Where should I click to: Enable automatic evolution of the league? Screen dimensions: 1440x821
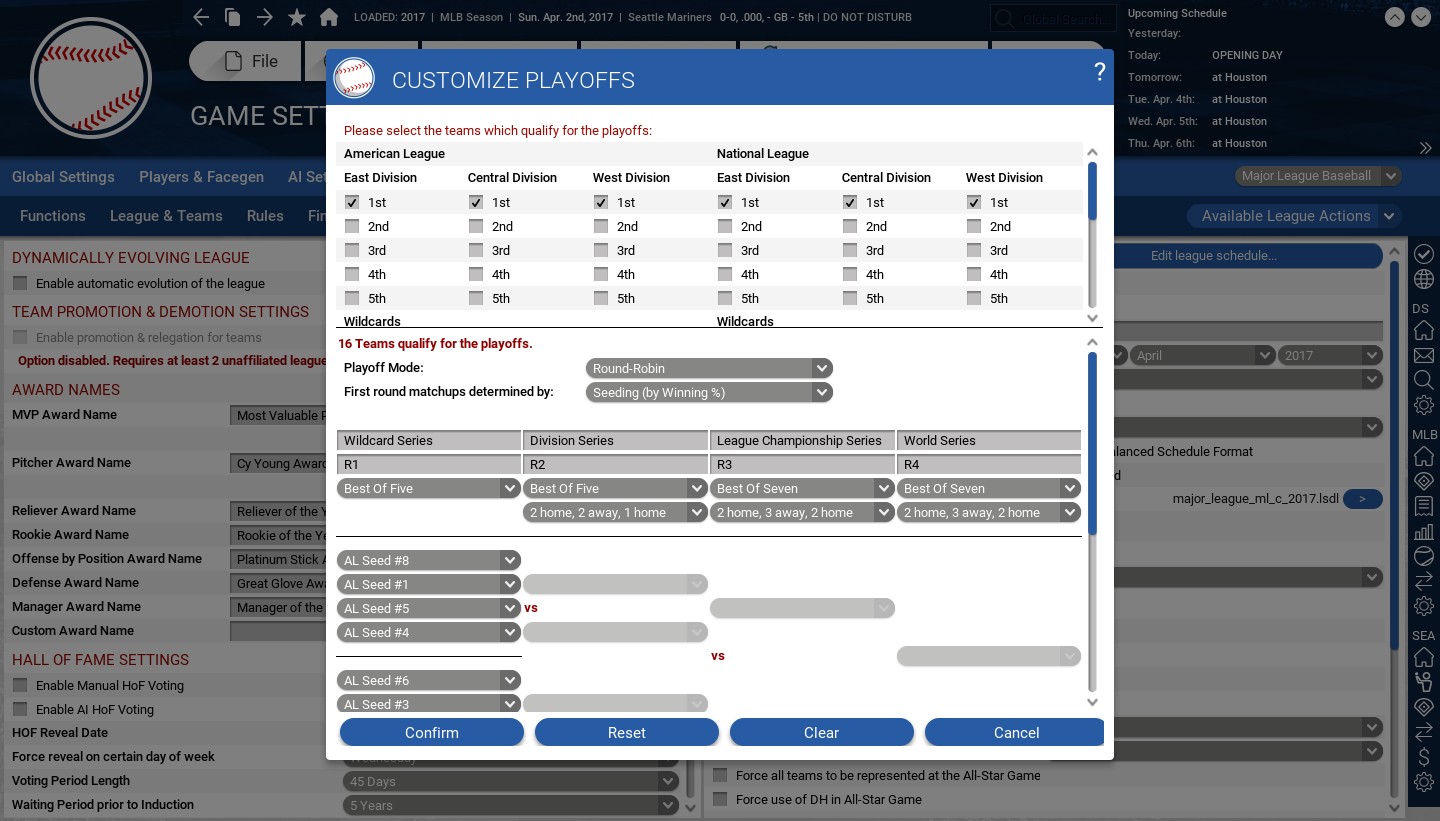click(x=20, y=284)
